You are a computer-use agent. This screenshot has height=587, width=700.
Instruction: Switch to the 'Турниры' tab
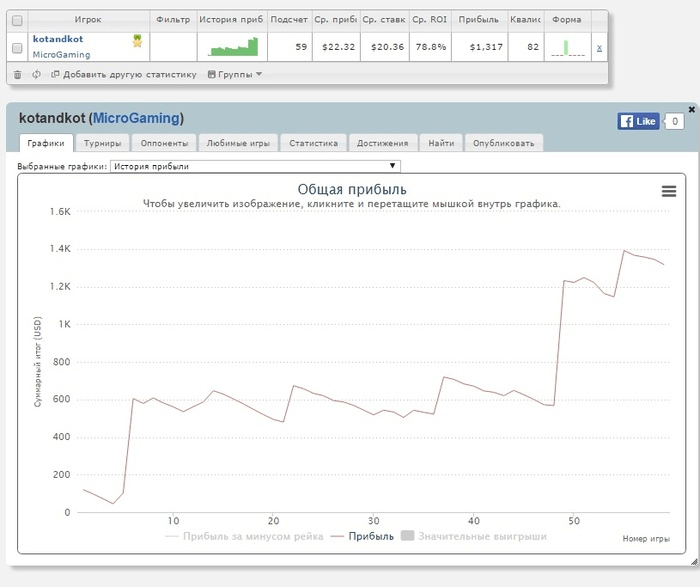[103, 143]
